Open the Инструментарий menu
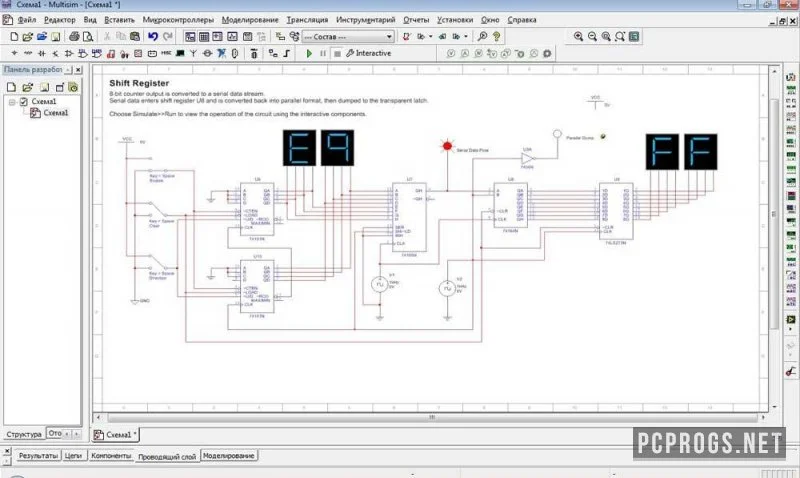The width and height of the screenshot is (800, 478). pos(365,20)
